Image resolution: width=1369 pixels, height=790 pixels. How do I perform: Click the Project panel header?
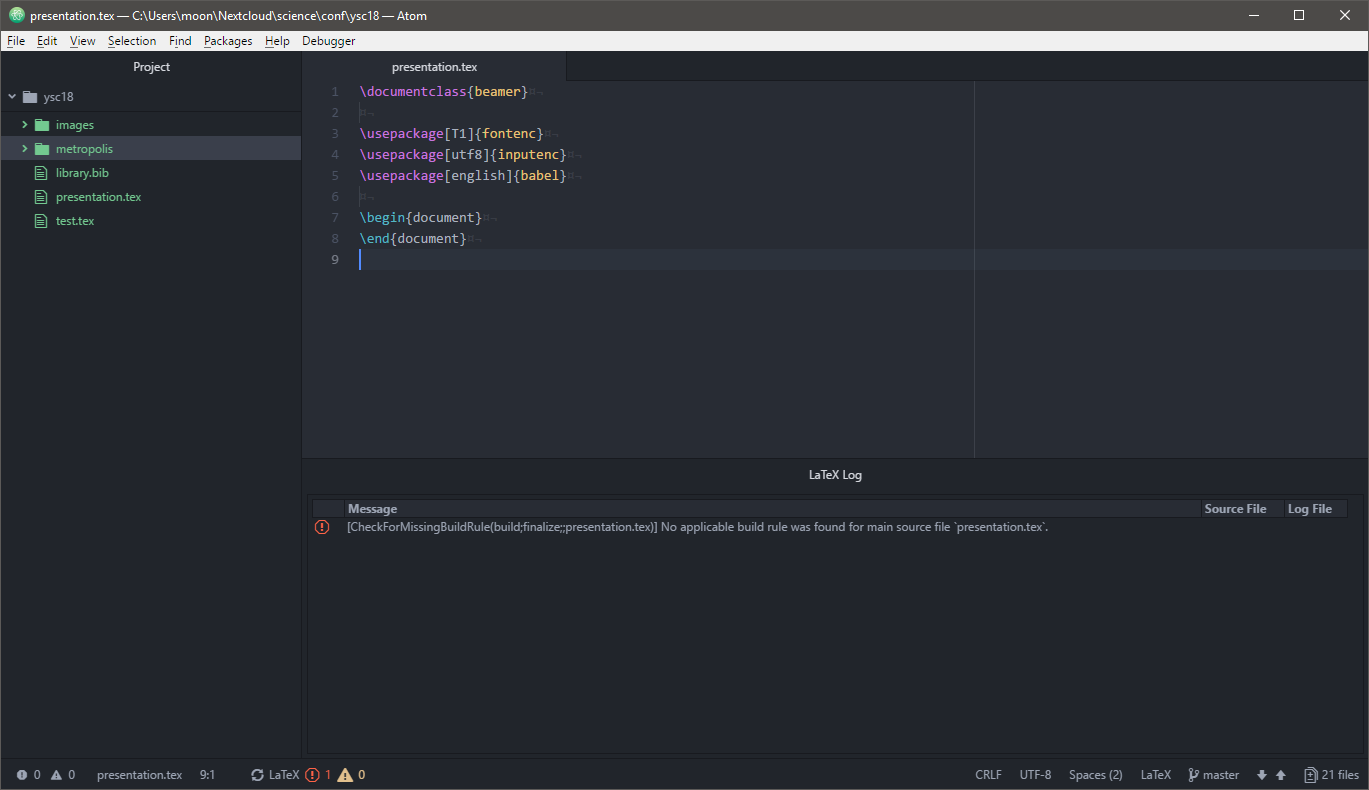[x=151, y=67]
